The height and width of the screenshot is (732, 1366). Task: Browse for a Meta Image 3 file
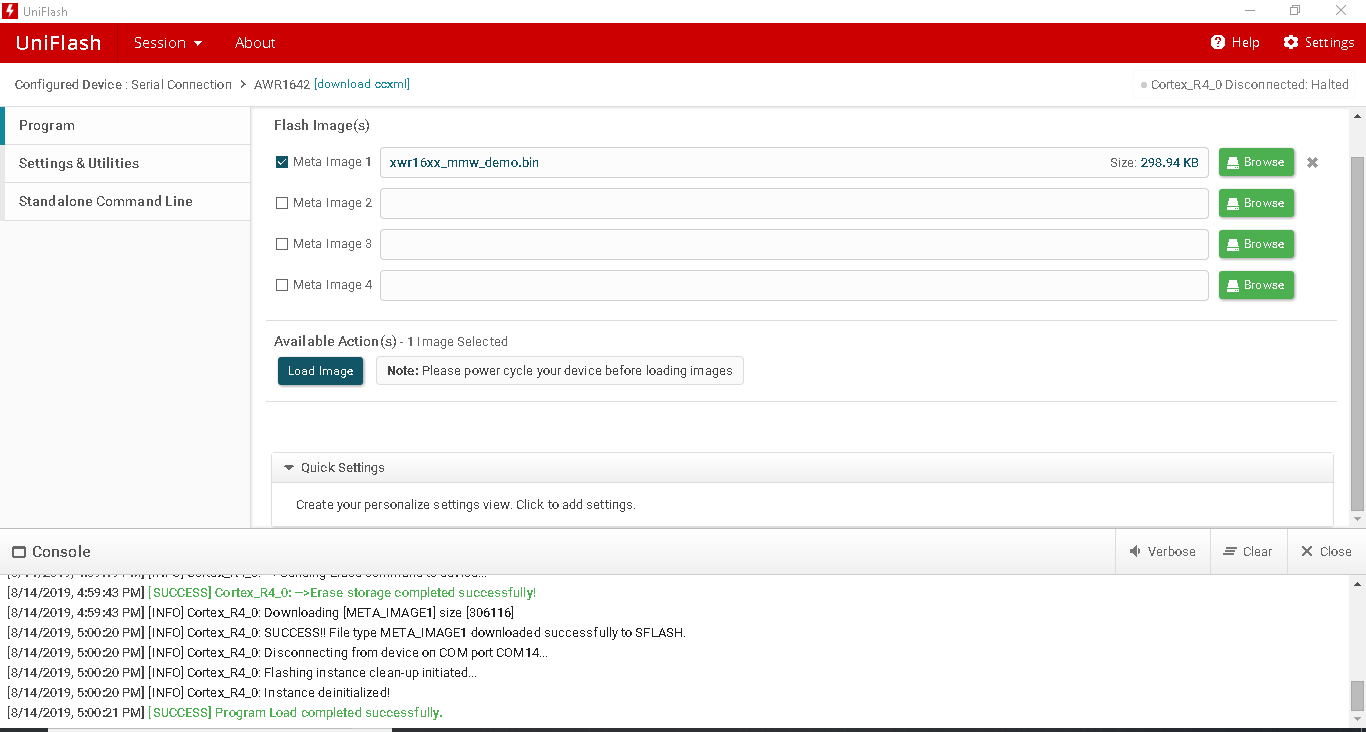point(1256,244)
